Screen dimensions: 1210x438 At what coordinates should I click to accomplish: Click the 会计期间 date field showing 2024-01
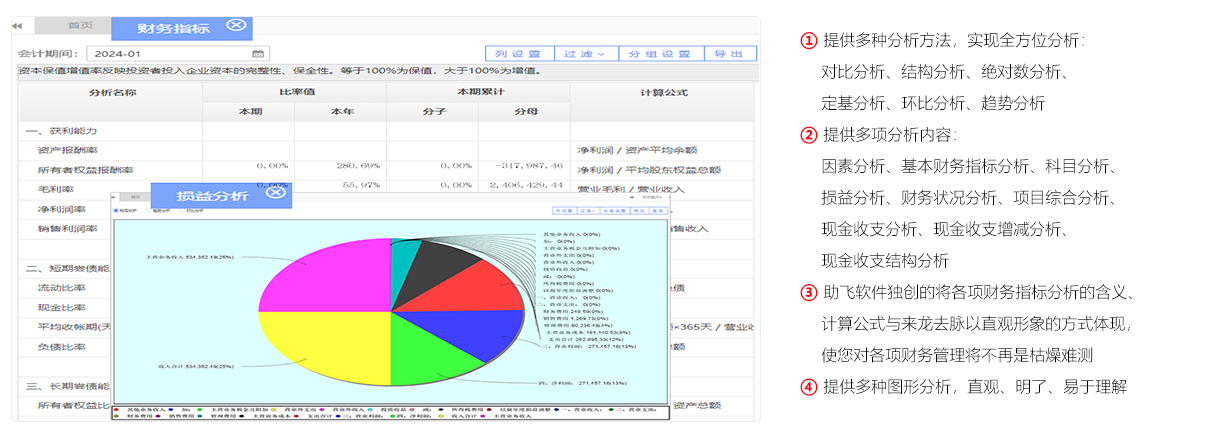click(x=178, y=54)
